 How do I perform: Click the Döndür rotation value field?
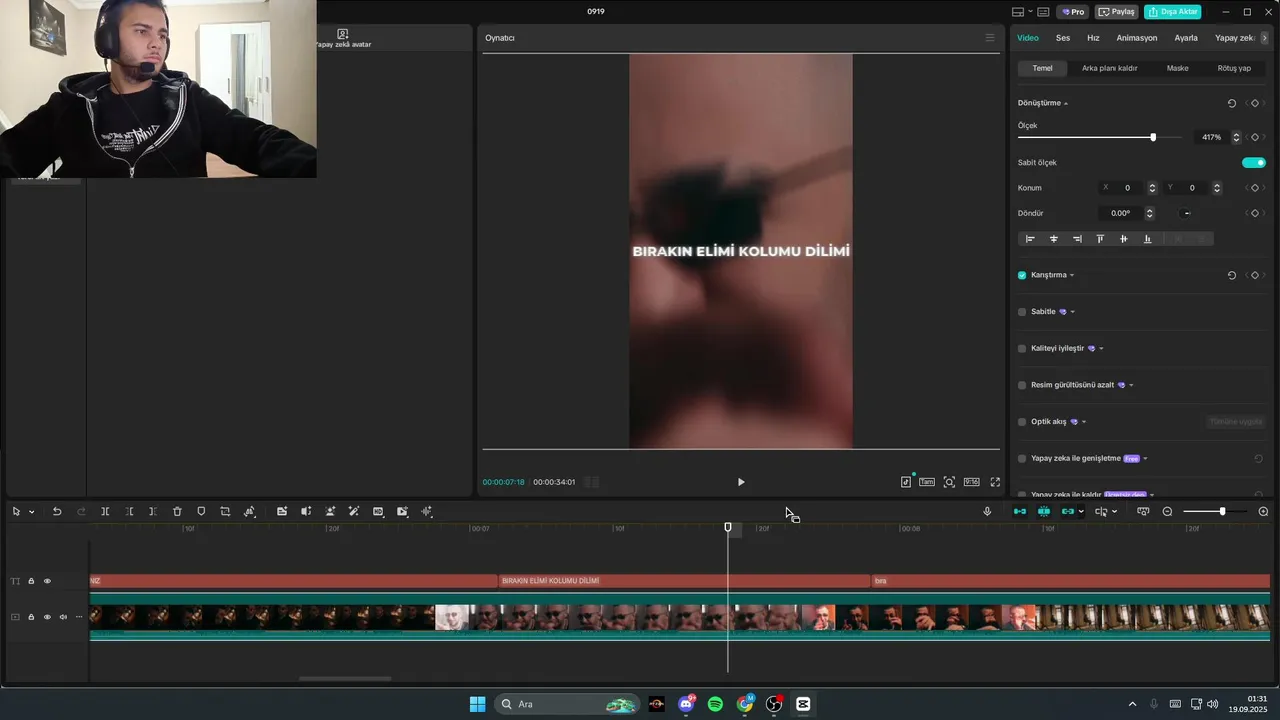[x=1121, y=213]
